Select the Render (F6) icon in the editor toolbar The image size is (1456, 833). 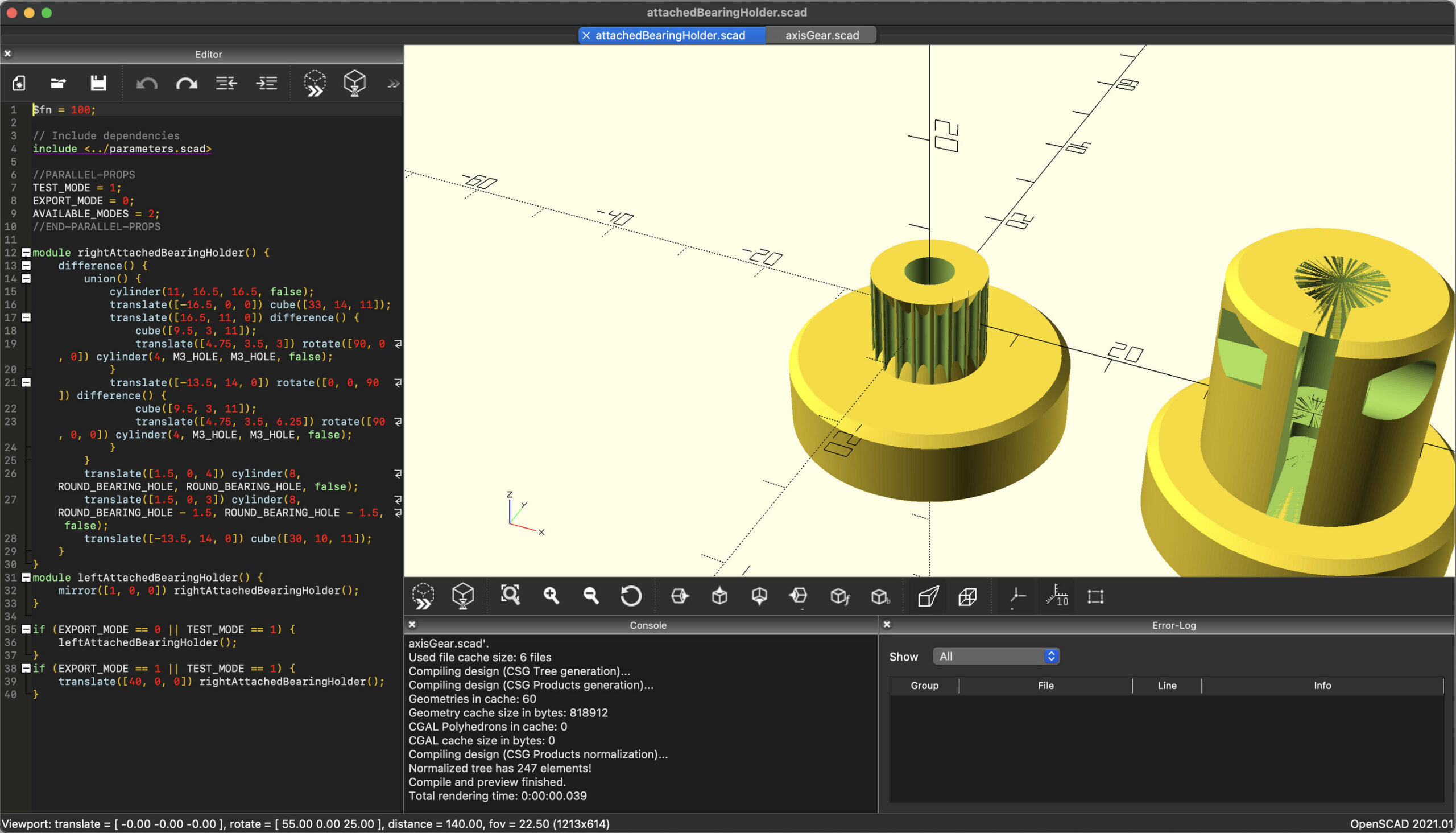353,83
